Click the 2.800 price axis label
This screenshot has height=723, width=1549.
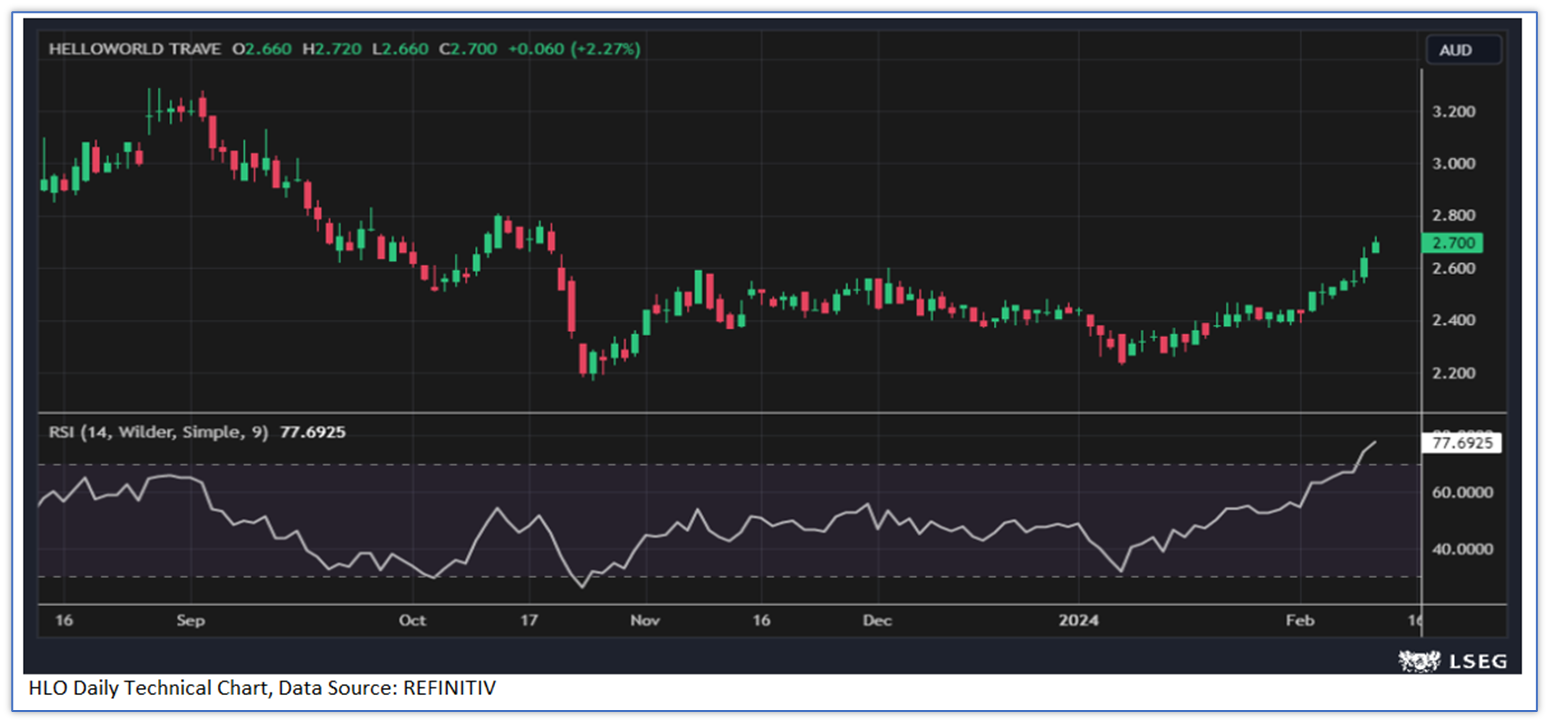coord(1455,216)
